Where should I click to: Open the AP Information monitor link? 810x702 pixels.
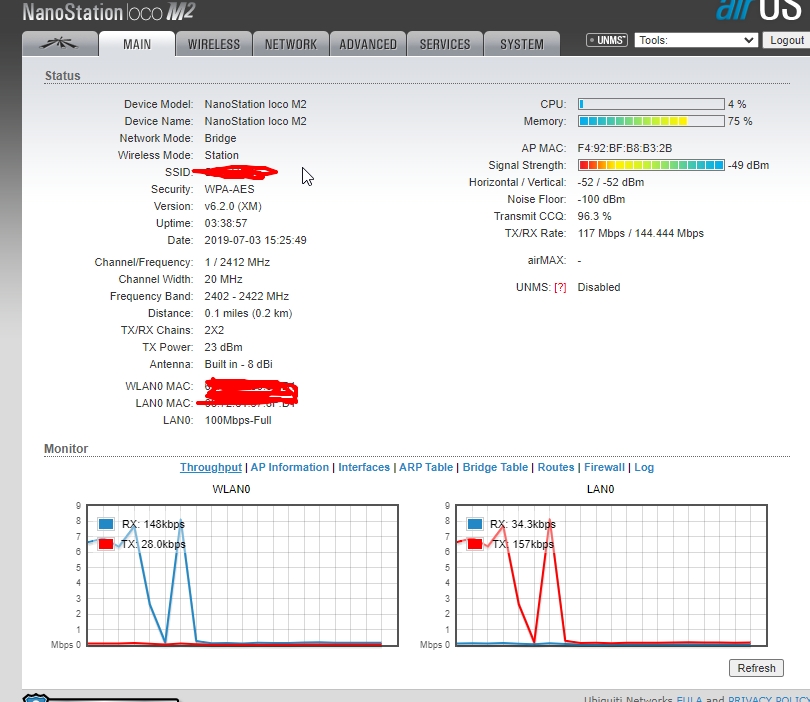pos(290,467)
